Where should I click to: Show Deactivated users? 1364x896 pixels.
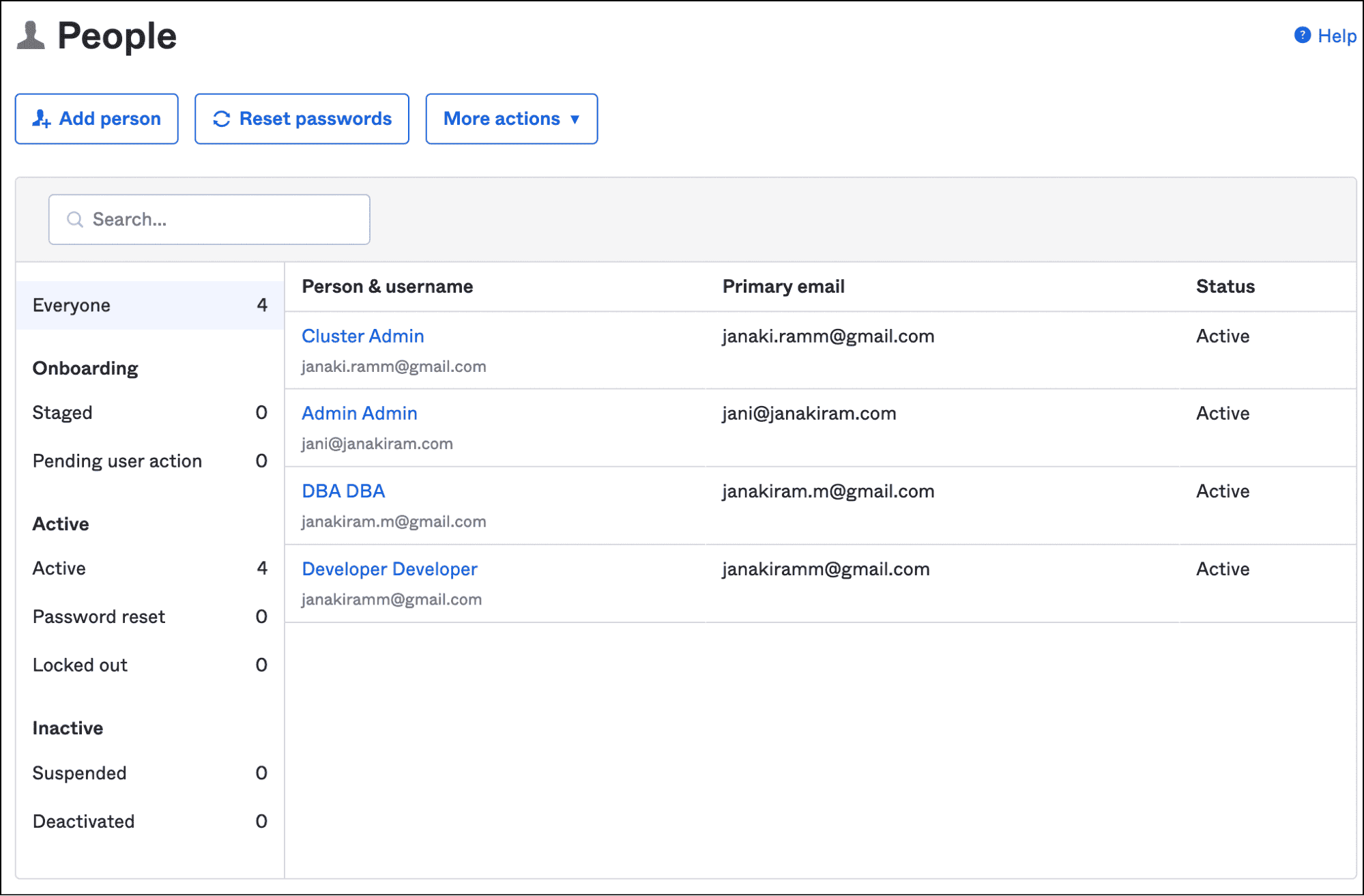(83, 822)
